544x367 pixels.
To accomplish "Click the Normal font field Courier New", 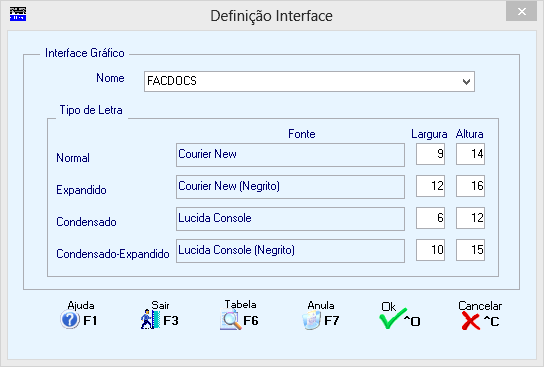I will pyautogui.click(x=290, y=155).
